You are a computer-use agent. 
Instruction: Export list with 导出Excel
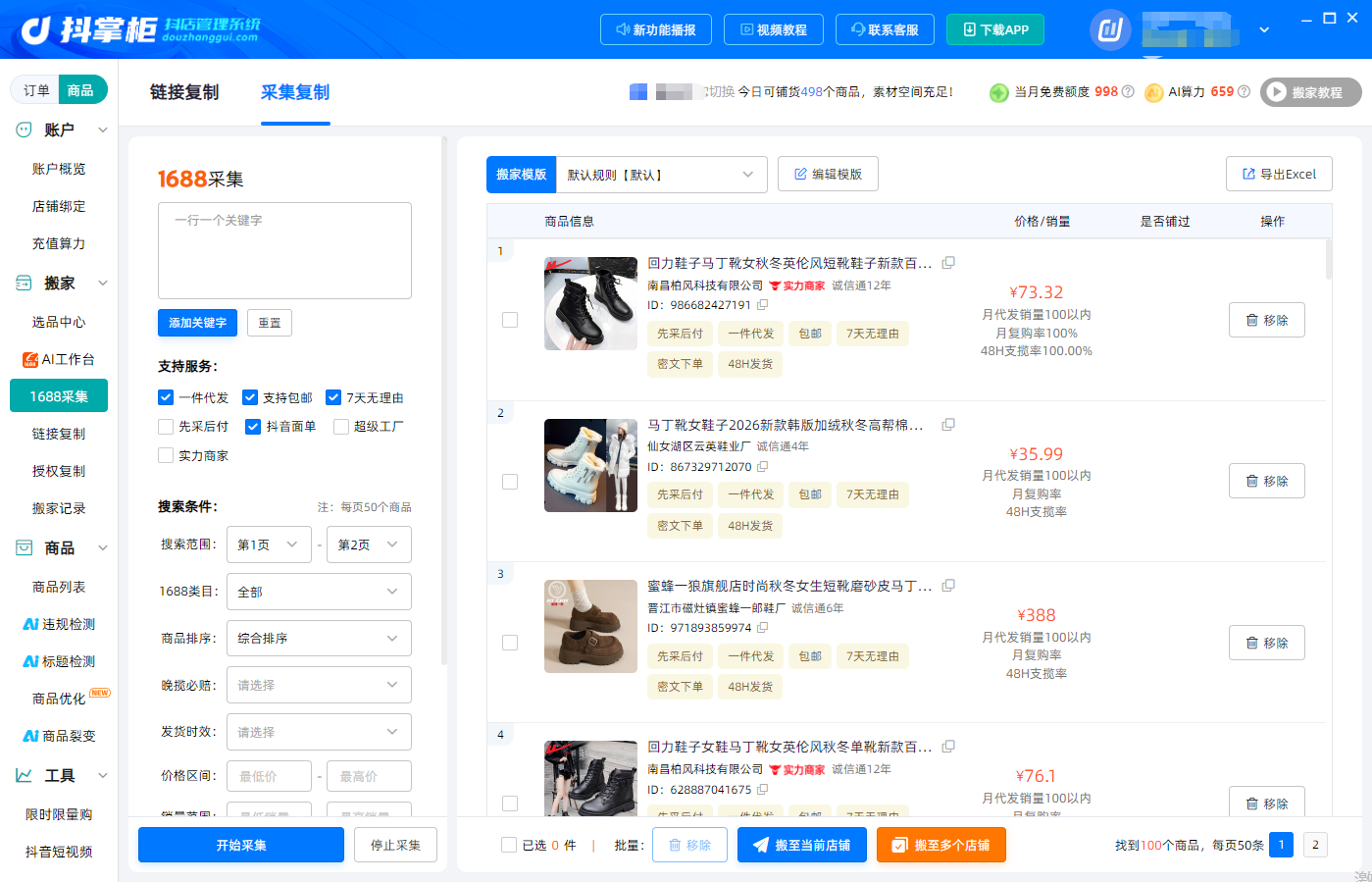click(x=1279, y=174)
